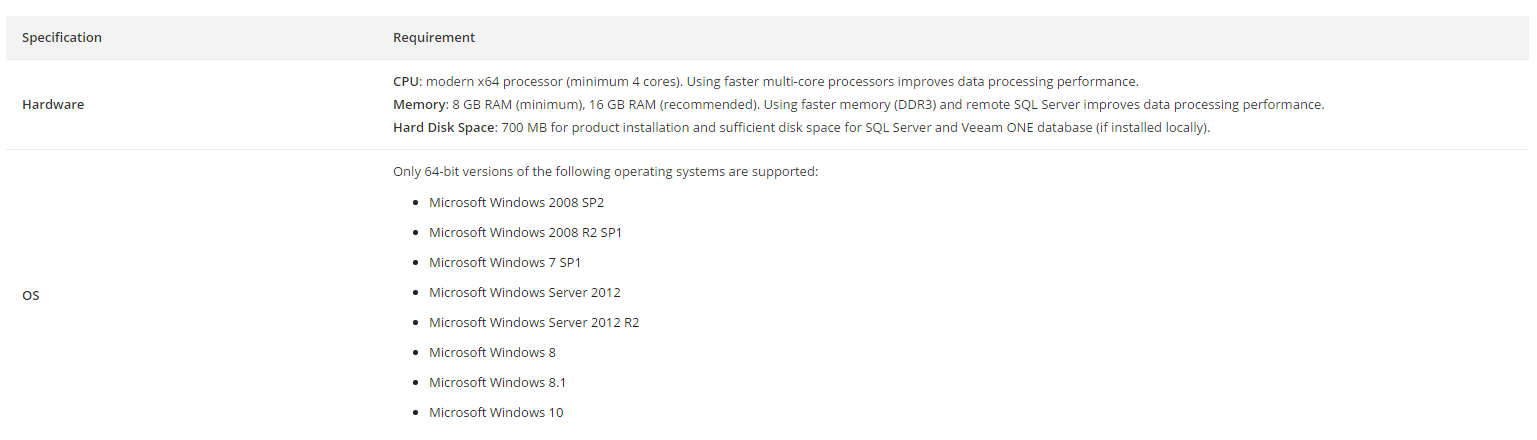Click the Requirement column header
1537x440 pixels.
pos(434,38)
